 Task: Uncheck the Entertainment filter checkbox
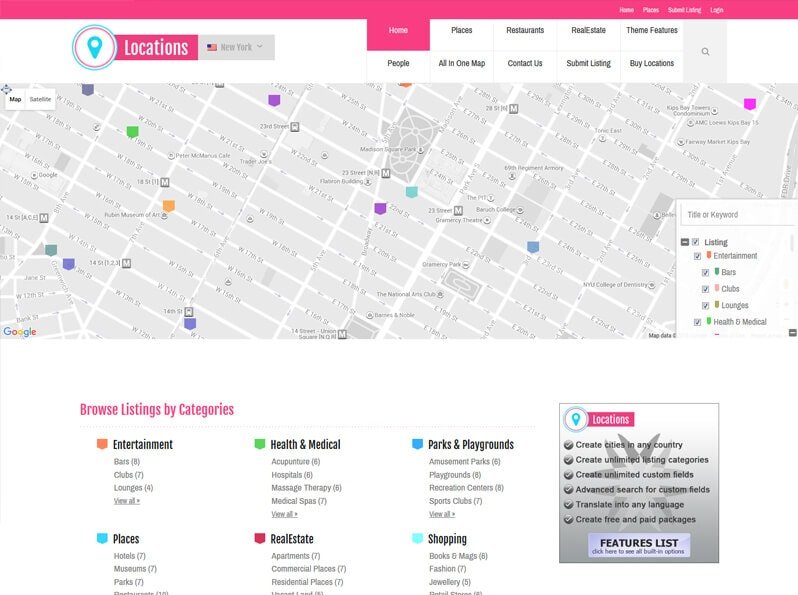coord(697,256)
